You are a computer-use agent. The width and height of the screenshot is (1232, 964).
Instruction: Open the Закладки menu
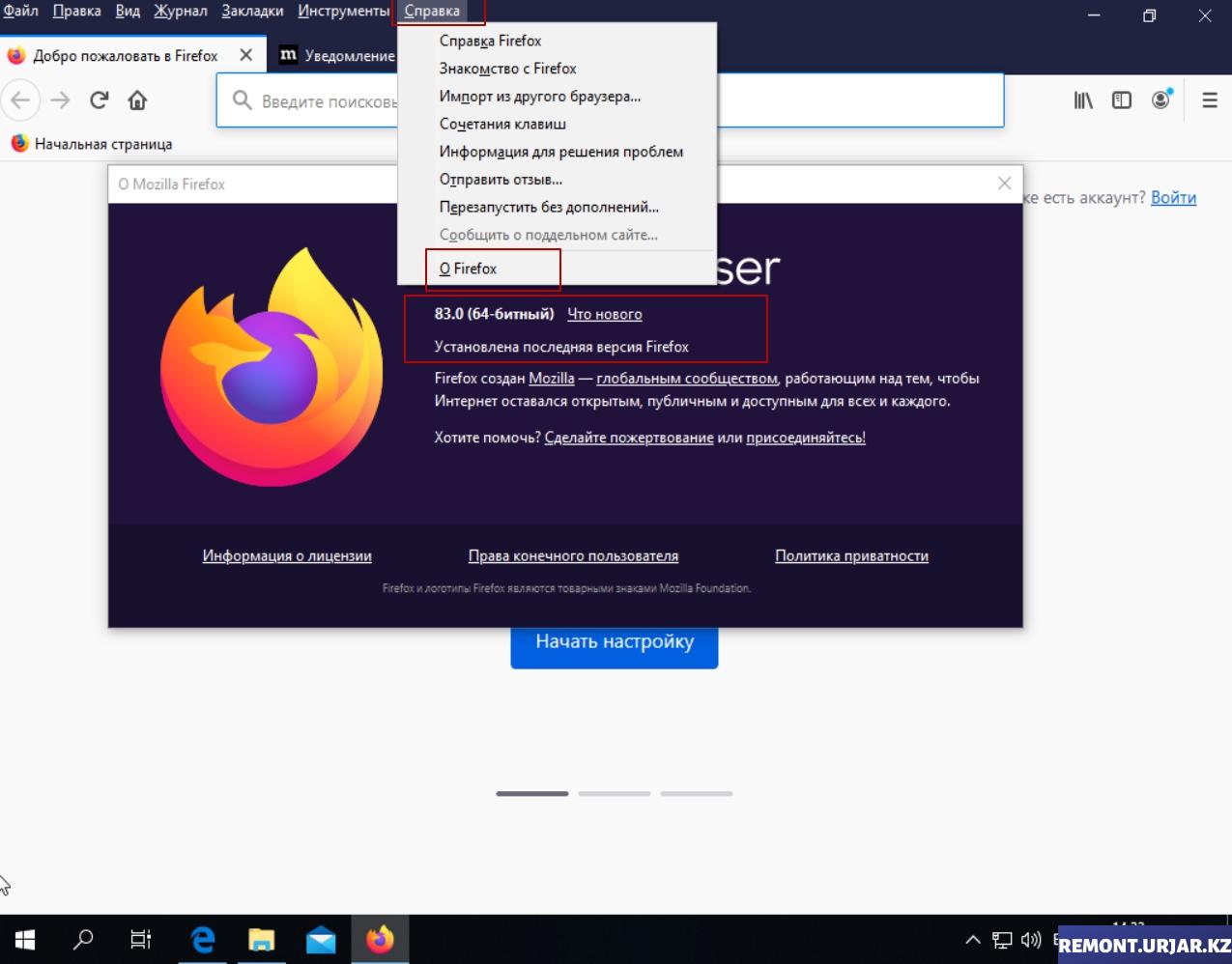tap(252, 12)
